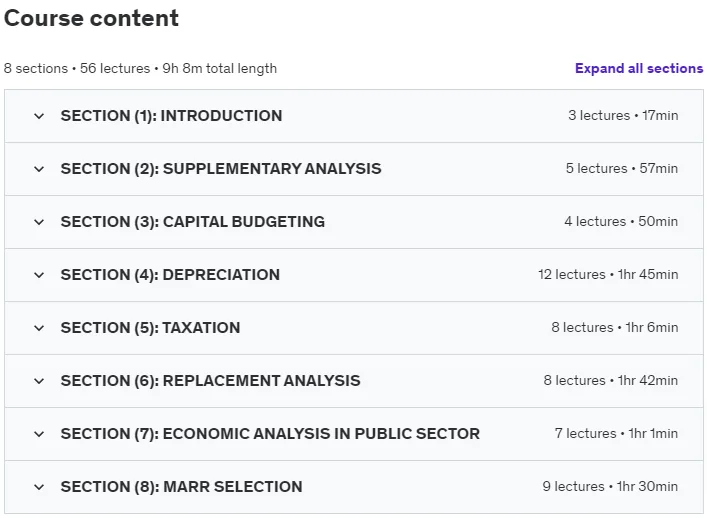
Task: Click the 12 lectures 1hr 45min label
Action: coord(608,275)
